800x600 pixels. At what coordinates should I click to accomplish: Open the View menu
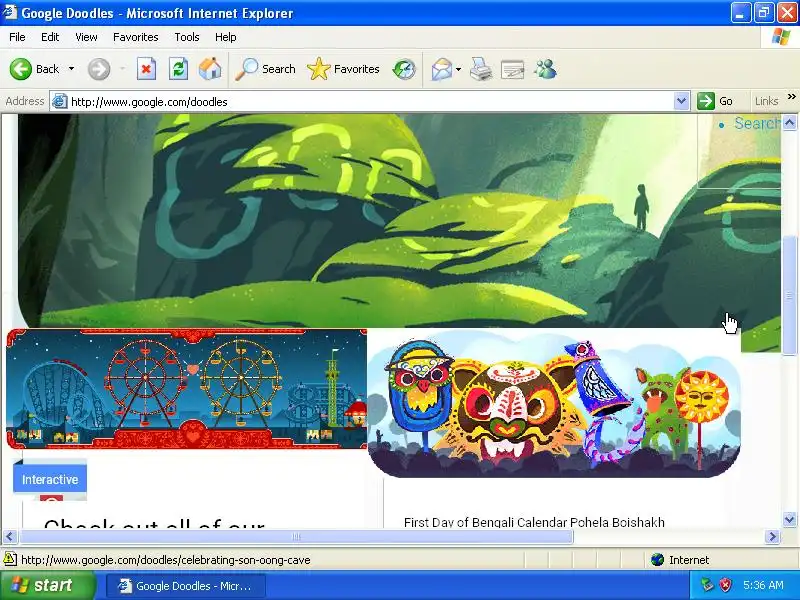click(86, 37)
